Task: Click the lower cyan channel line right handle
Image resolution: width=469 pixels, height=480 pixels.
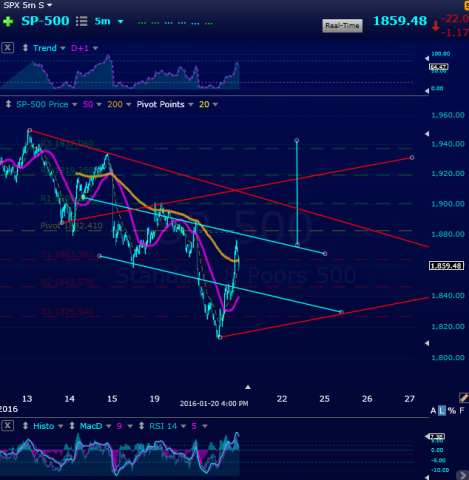Action: [341, 312]
